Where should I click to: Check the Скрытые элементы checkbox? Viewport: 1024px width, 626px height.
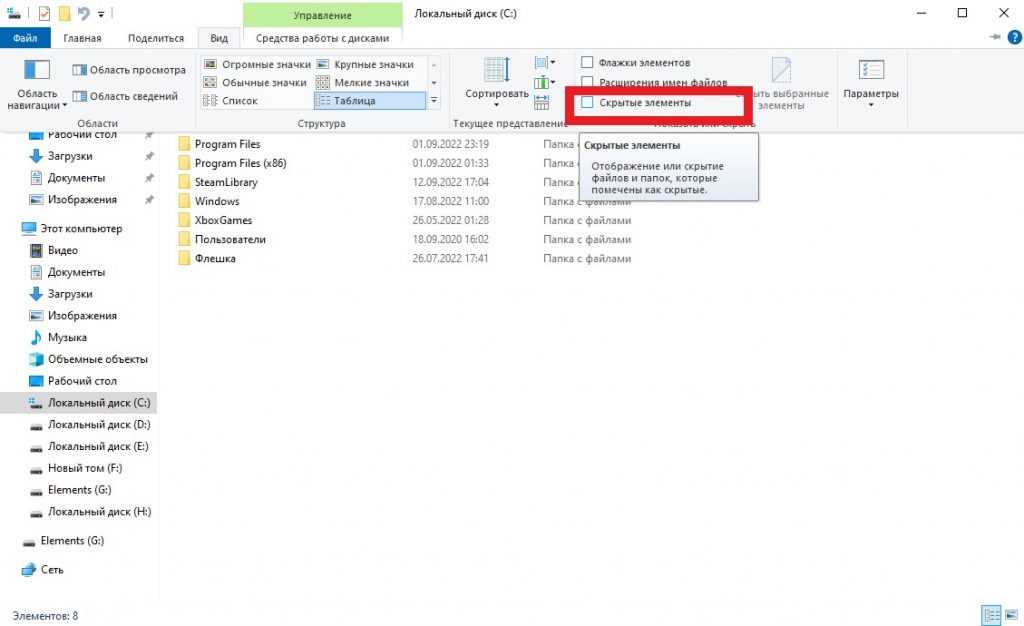click(588, 103)
